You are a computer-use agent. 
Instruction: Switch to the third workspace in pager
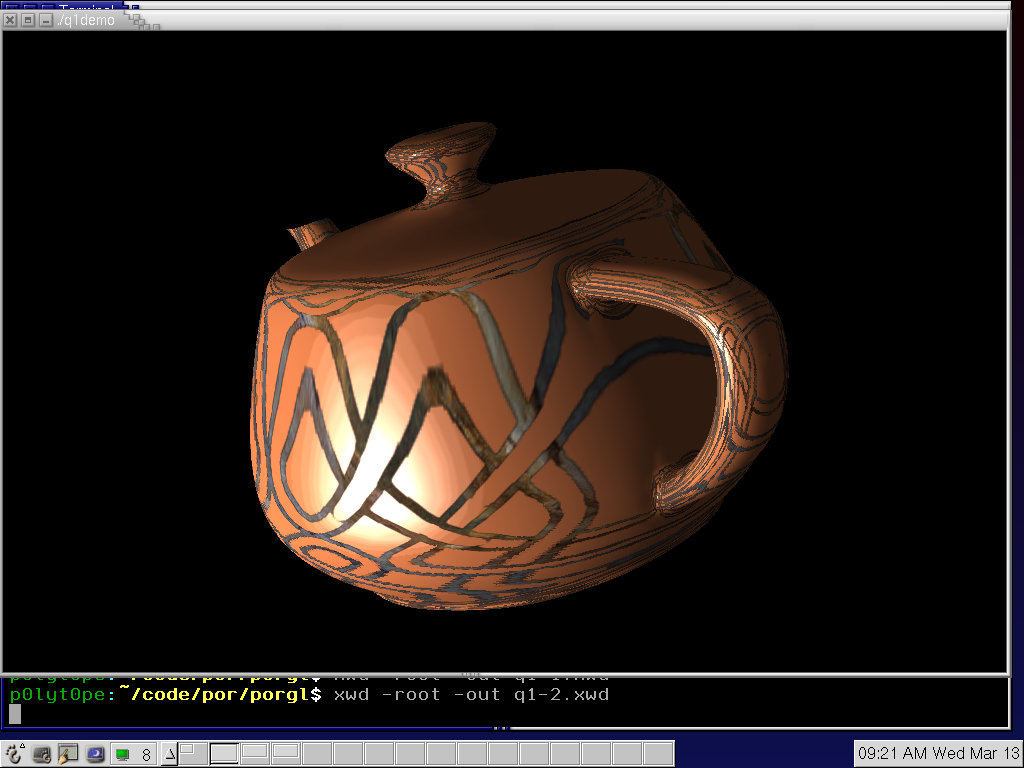[x=255, y=753]
